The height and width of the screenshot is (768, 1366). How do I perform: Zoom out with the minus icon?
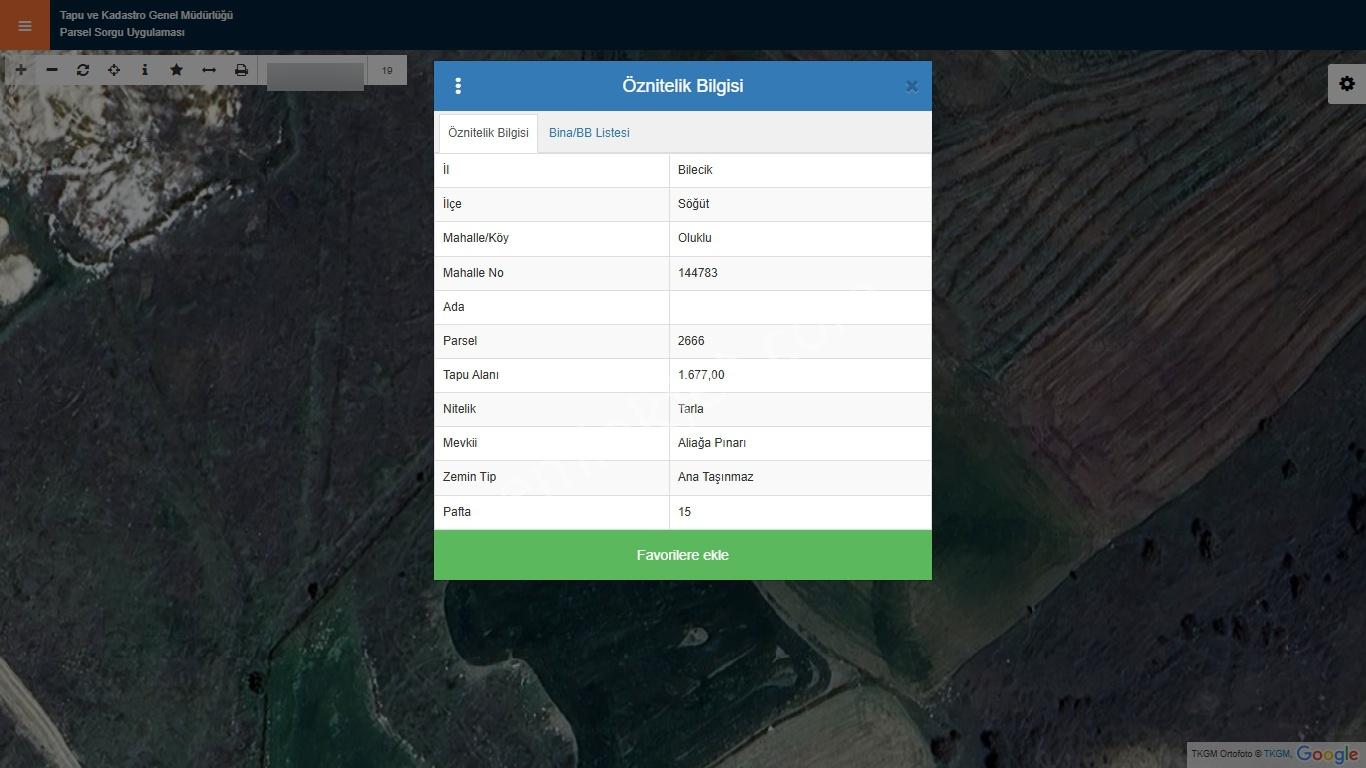[52, 70]
